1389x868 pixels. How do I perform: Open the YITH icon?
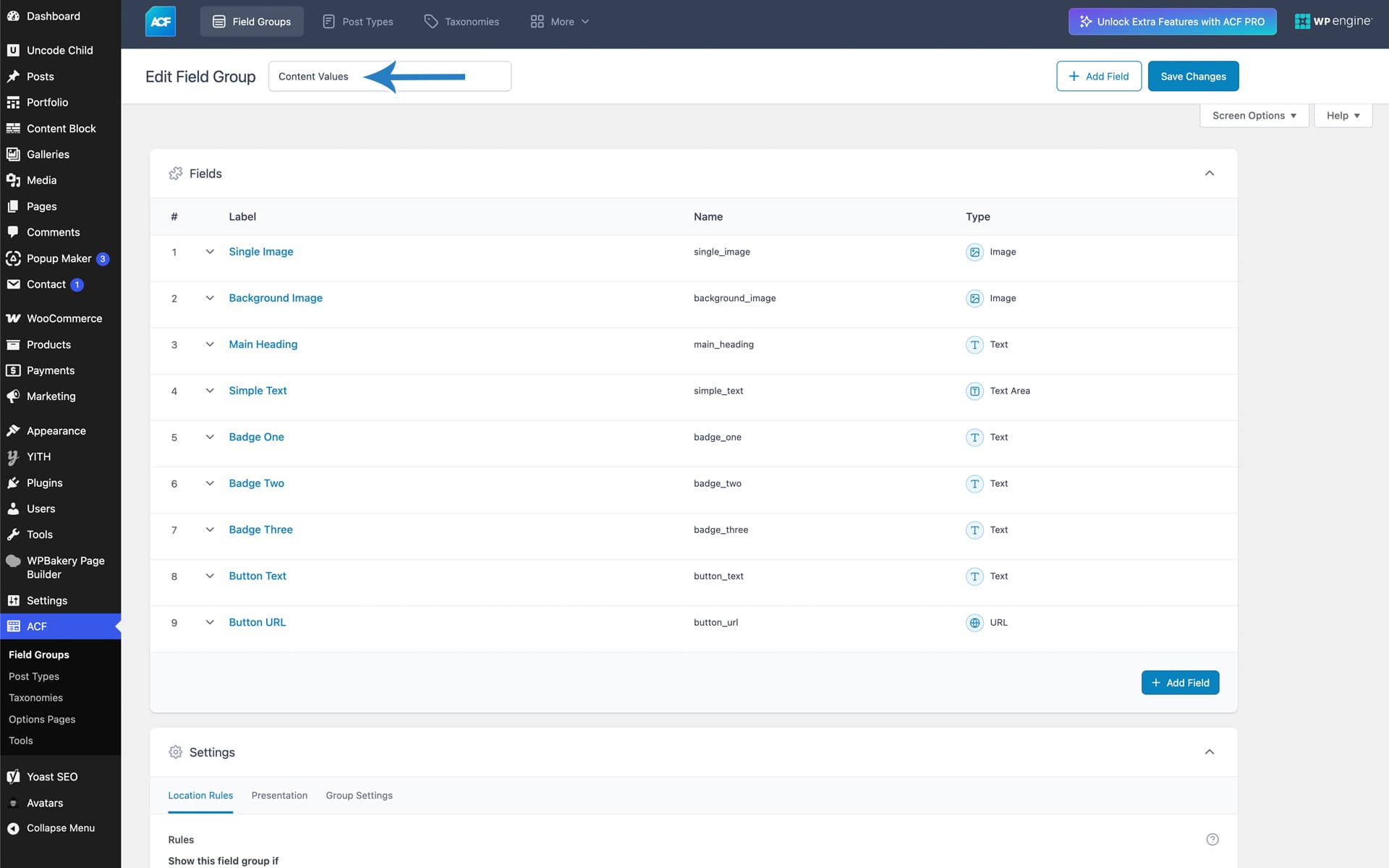coord(13,456)
